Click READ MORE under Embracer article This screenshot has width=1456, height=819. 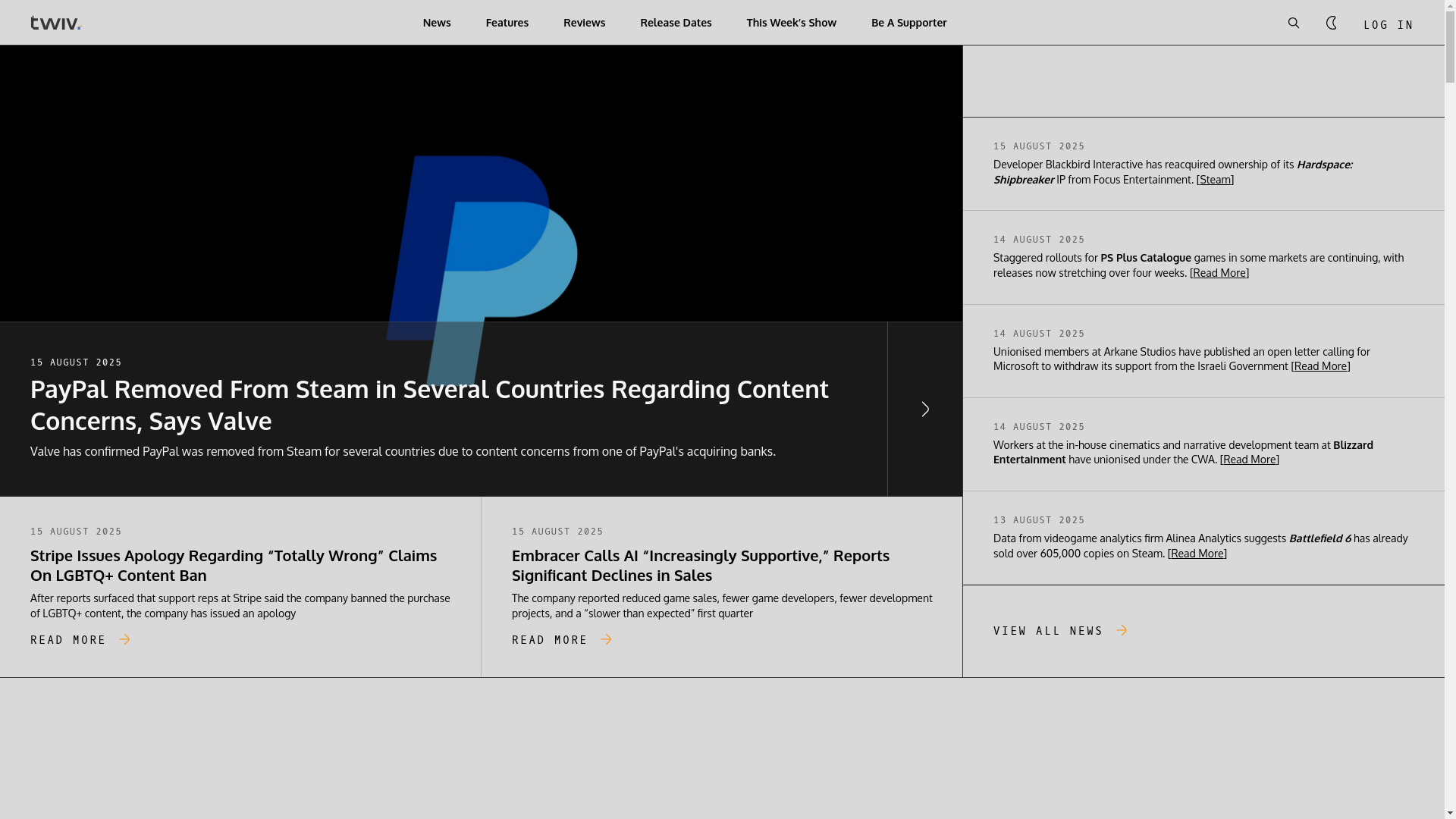click(550, 640)
